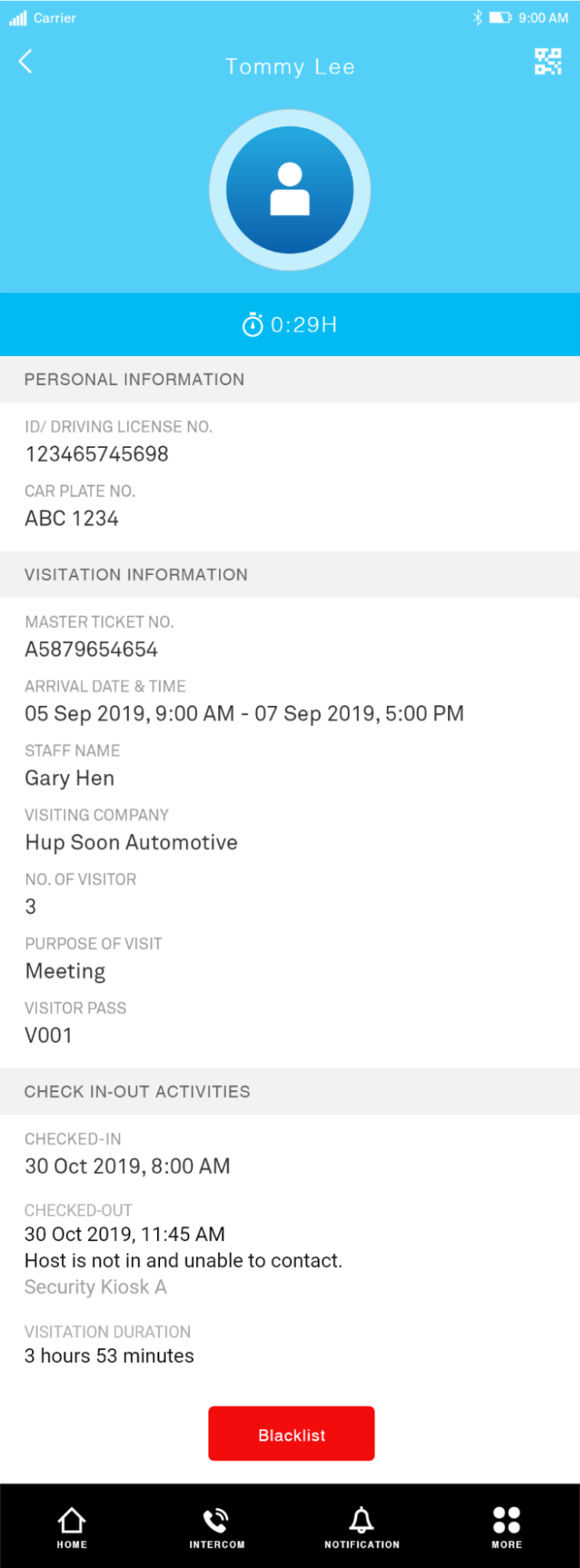Open the Notification bell tab
580x1568 pixels.
pos(362,1526)
